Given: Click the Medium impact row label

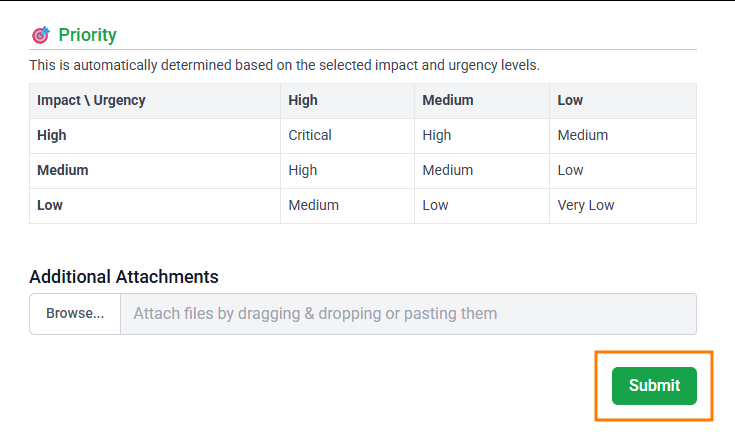Looking at the screenshot, I should (62, 170).
